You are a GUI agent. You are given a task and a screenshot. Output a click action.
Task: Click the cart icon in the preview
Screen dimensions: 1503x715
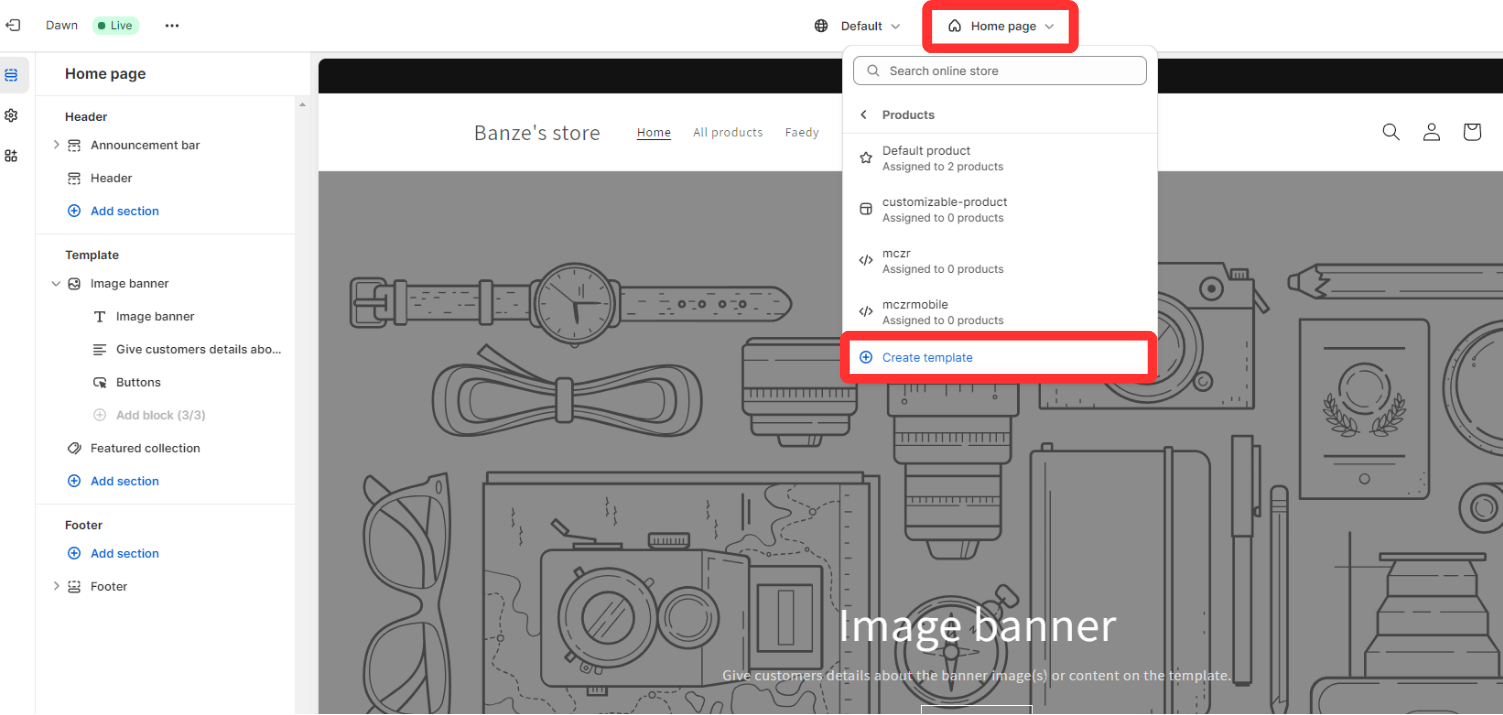1471,131
